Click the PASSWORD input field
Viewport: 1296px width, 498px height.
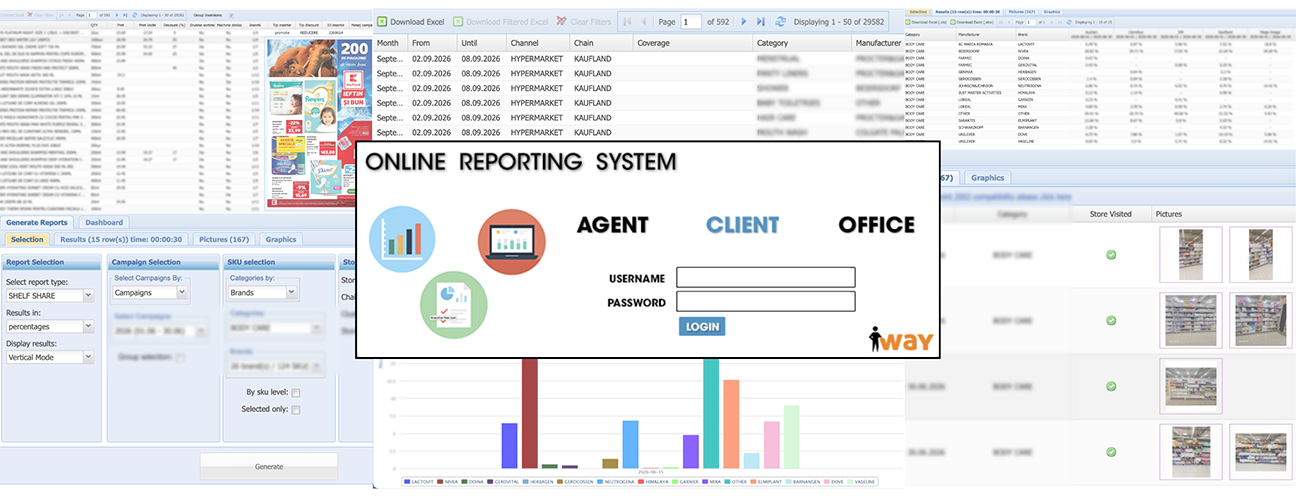coord(766,301)
